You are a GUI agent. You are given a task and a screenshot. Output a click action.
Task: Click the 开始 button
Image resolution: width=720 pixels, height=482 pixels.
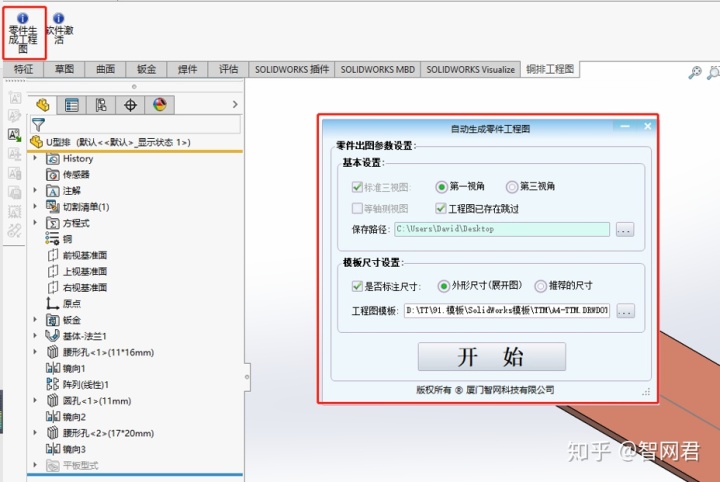click(x=492, y=357)
